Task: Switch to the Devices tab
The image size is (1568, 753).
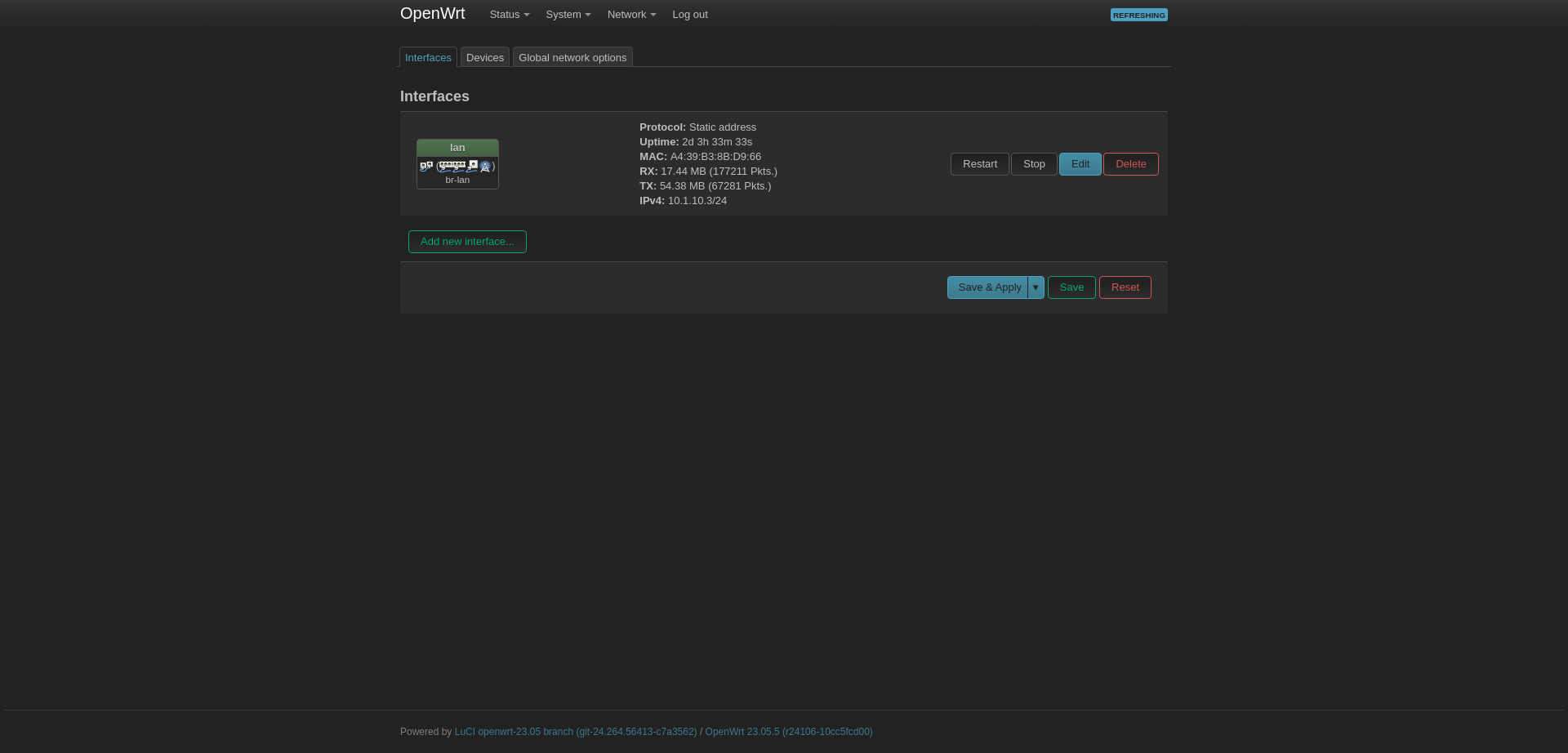Action: point(485,57)
